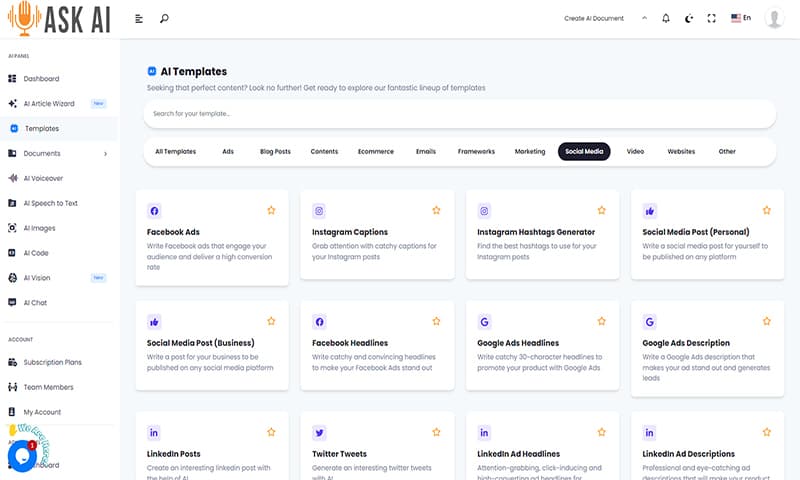Open notifications bell icon
This screenshot has width=800, height=480.
click(666, 18)
